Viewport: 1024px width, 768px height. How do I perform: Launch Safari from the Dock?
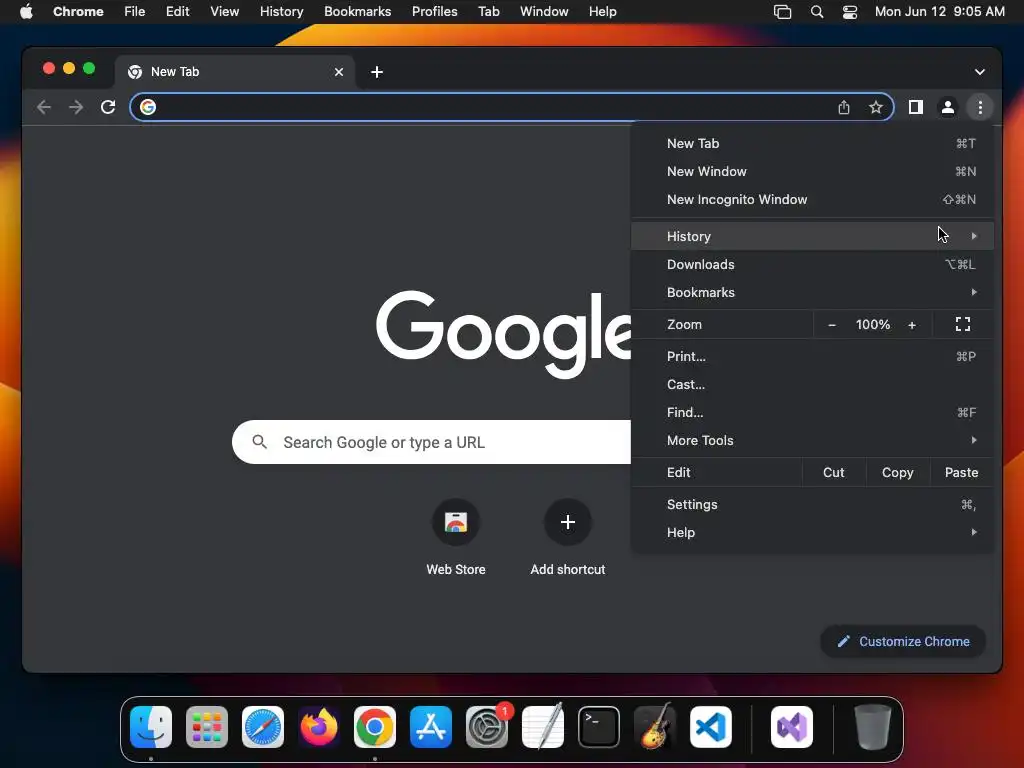pos(263,727)
